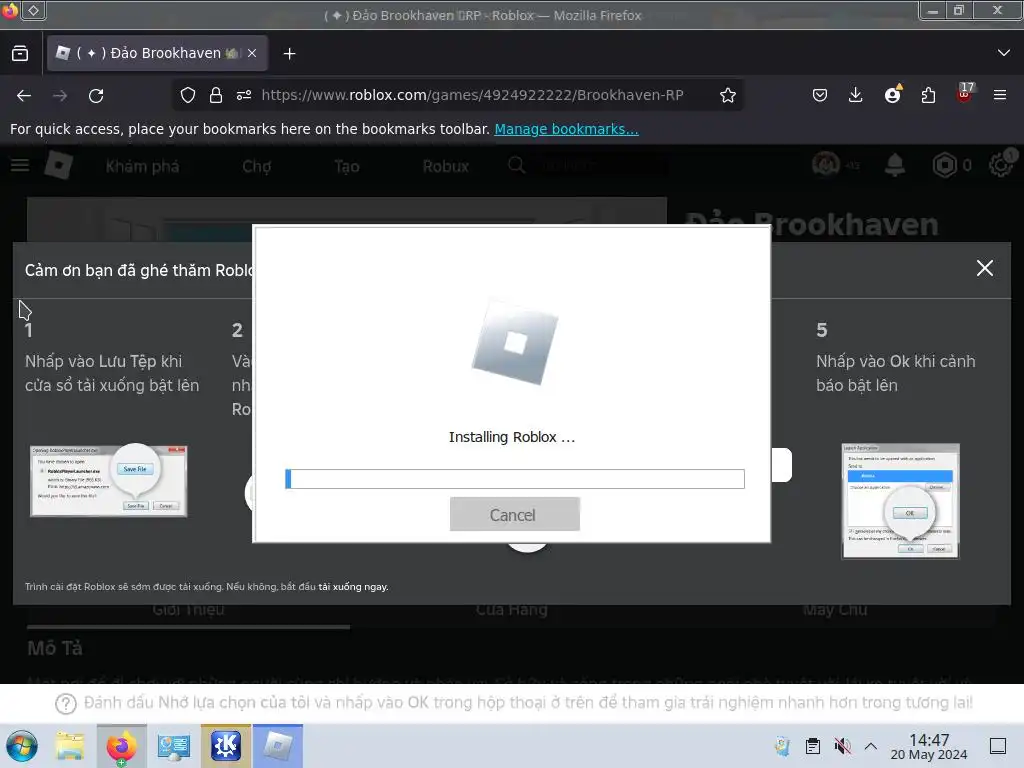Switch to Firefox in taskbar

121,746
